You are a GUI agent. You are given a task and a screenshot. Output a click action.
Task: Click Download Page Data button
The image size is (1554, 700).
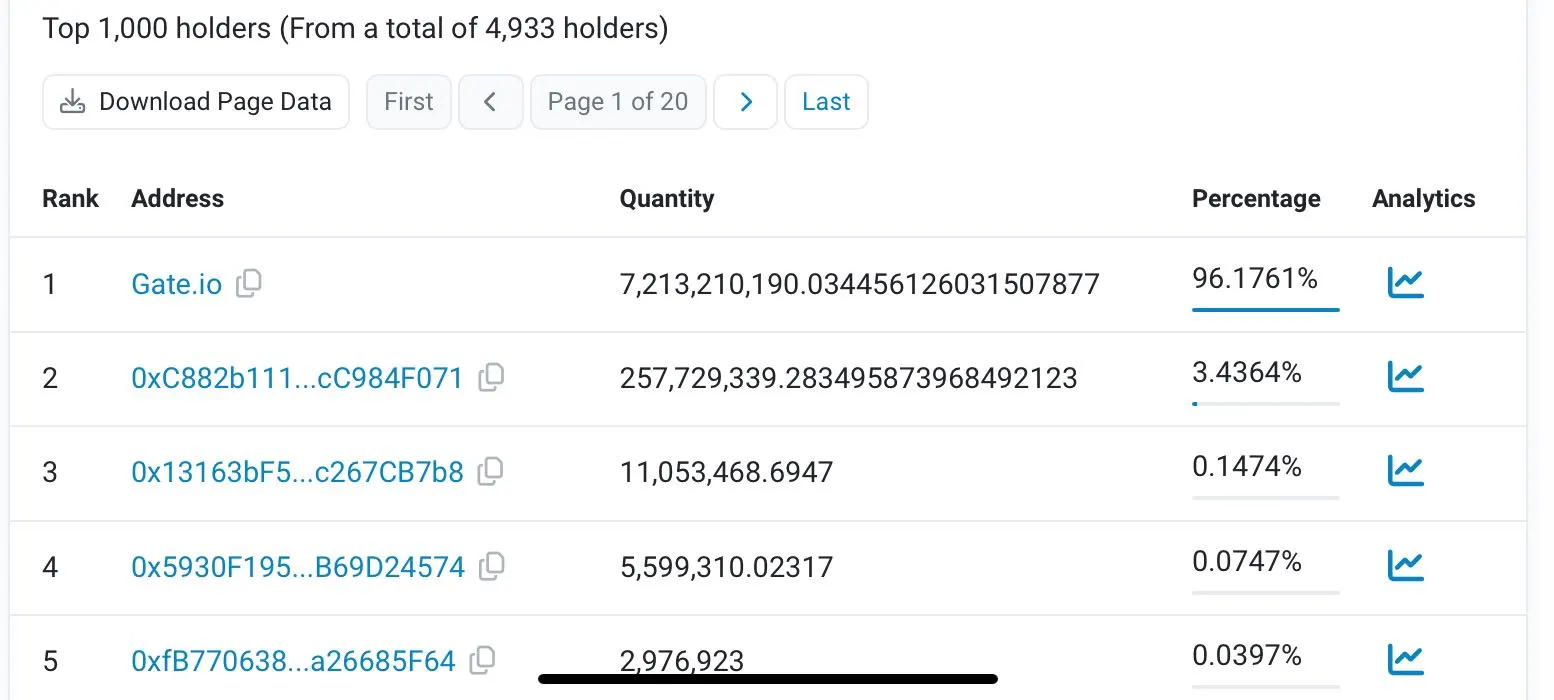coord(196,102)
